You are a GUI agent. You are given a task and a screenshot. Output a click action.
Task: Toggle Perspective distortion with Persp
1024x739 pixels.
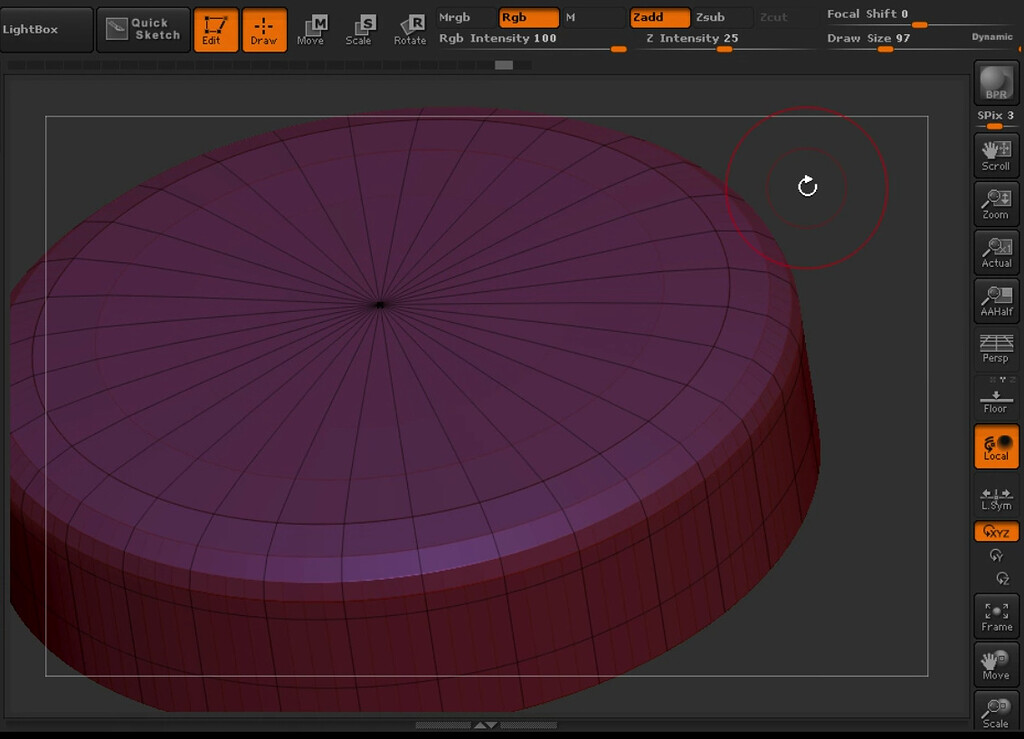[995, 347]
